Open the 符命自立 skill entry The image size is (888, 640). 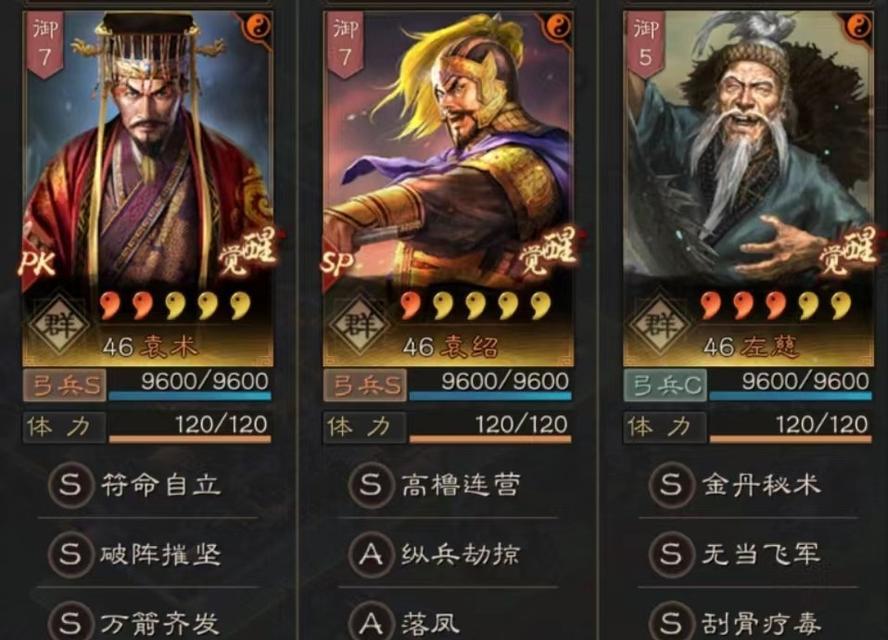[135, 485]
